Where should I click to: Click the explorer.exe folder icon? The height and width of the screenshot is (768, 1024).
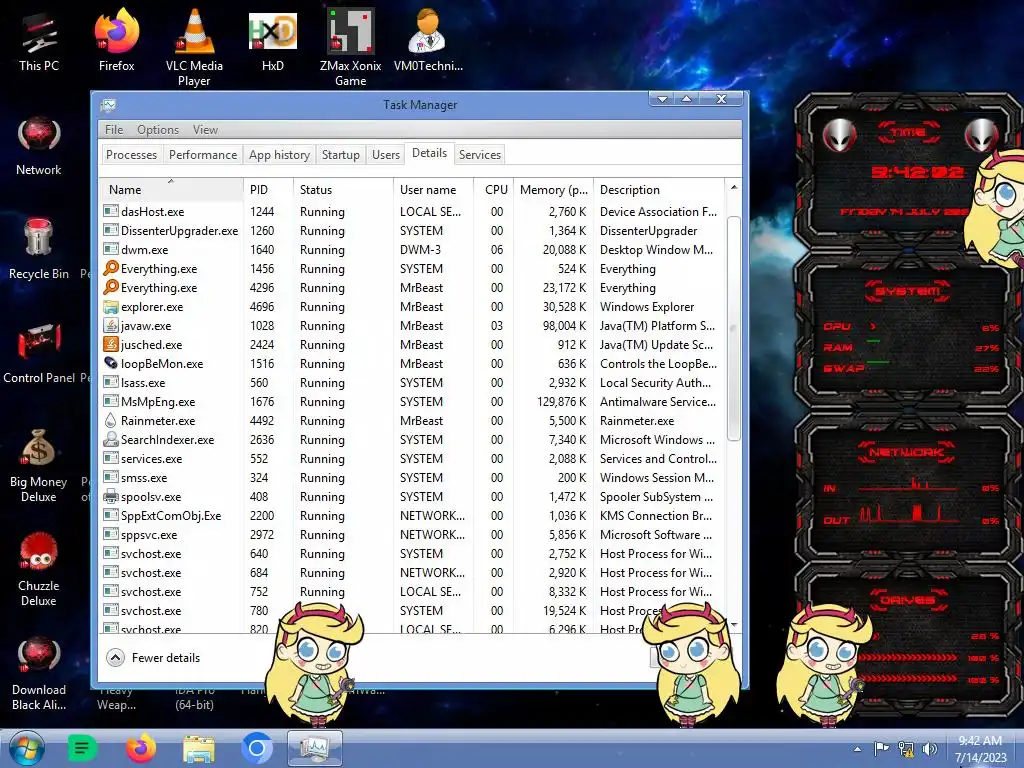111,306
